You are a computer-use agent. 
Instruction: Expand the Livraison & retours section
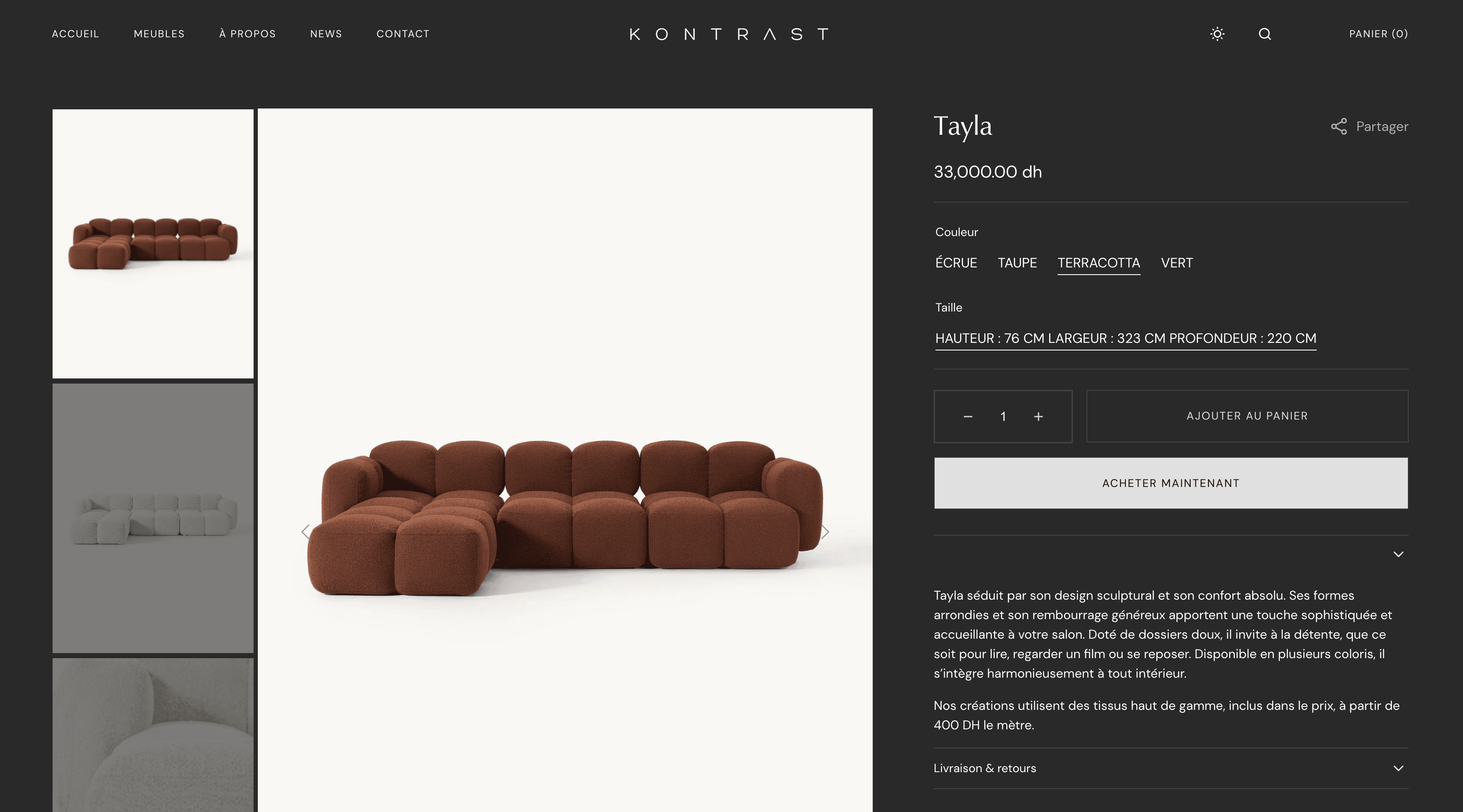click(x=1170, y=768)
